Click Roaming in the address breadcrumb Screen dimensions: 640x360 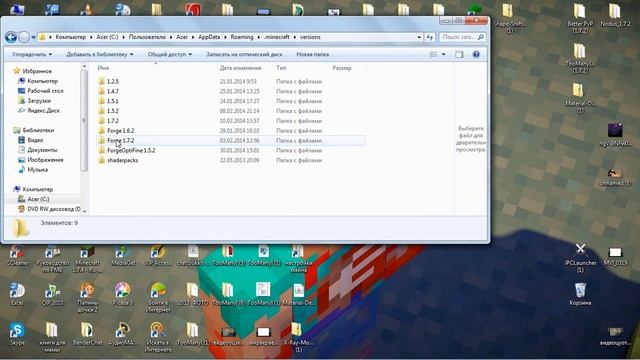point(242,37)
